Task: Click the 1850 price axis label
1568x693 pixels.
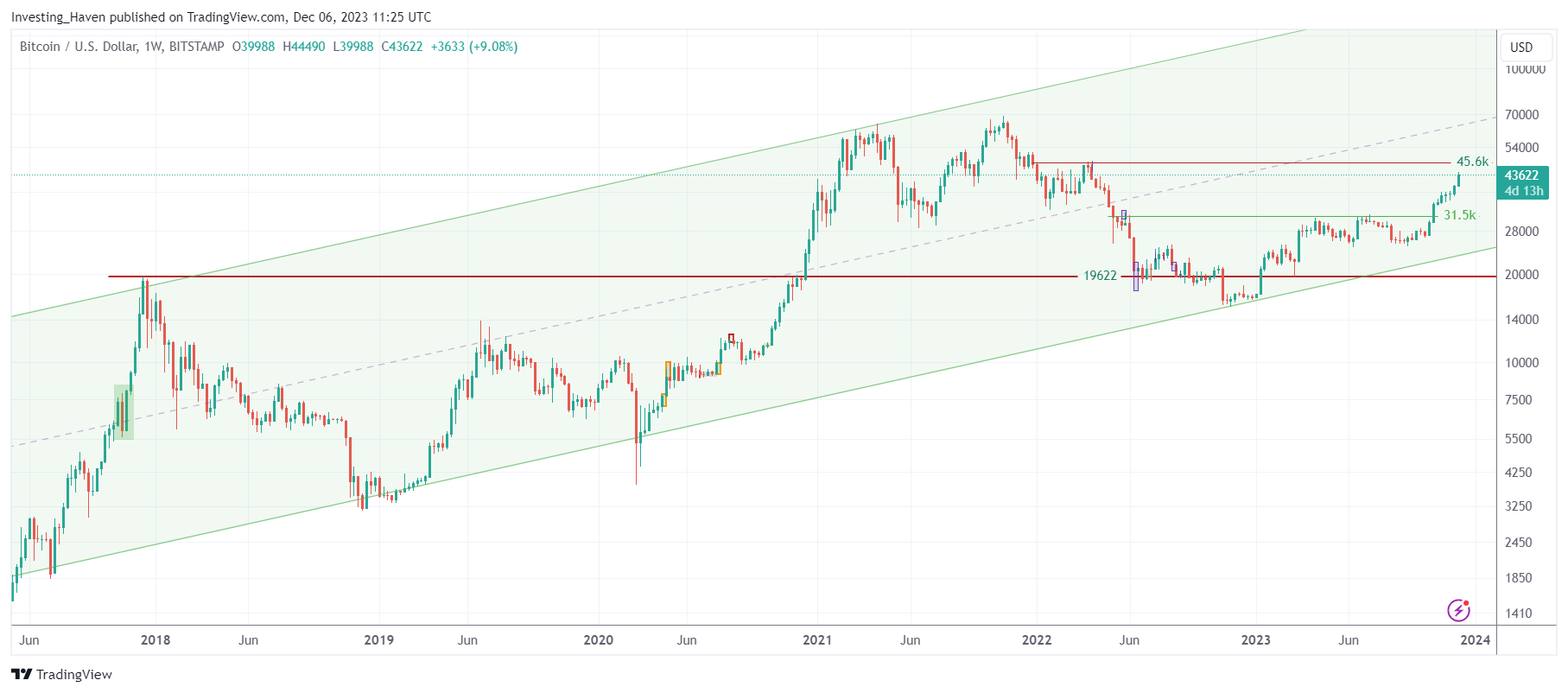Action: (x=1519, y=578)
